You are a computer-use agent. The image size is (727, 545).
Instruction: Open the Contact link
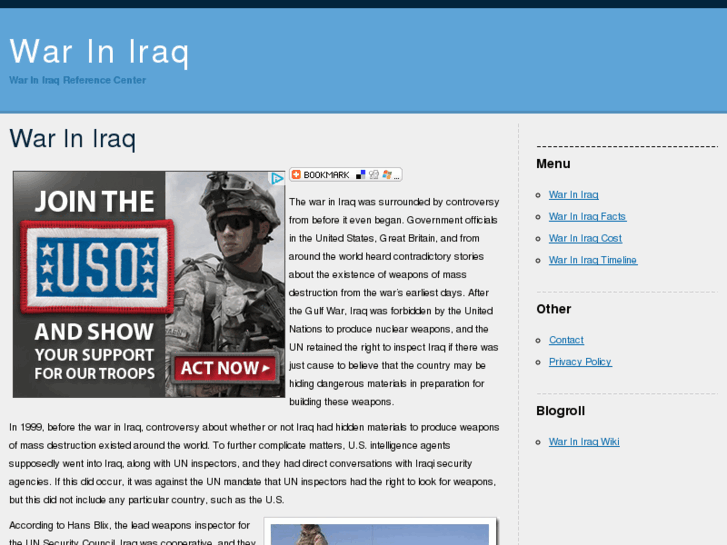point(566,340)
